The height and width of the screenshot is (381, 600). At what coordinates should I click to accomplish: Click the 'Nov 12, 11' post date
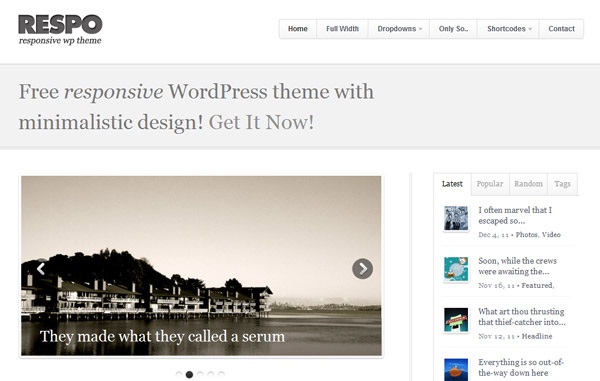pyautogui.click(x=496, y=336)
